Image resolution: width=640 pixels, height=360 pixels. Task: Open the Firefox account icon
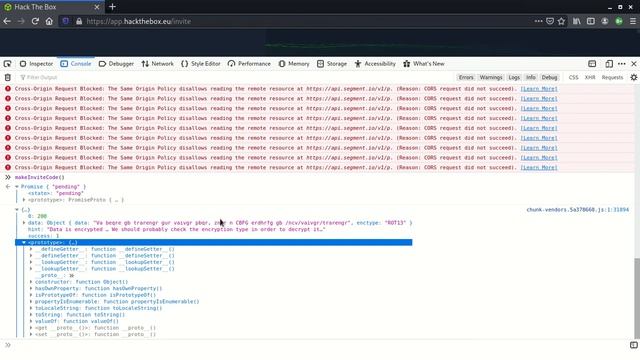[605, 21]
